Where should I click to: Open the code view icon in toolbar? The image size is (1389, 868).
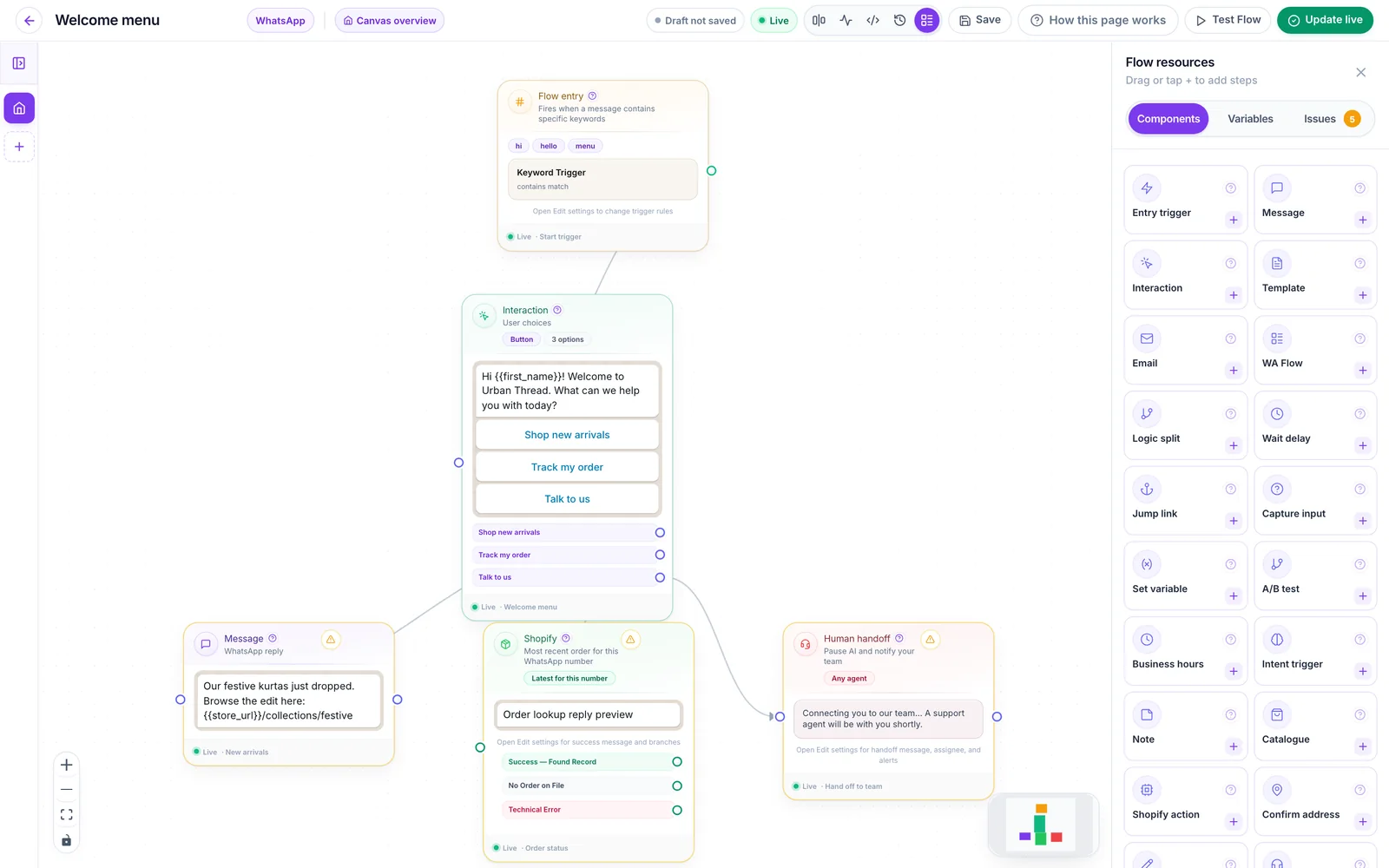pos(872,20)
